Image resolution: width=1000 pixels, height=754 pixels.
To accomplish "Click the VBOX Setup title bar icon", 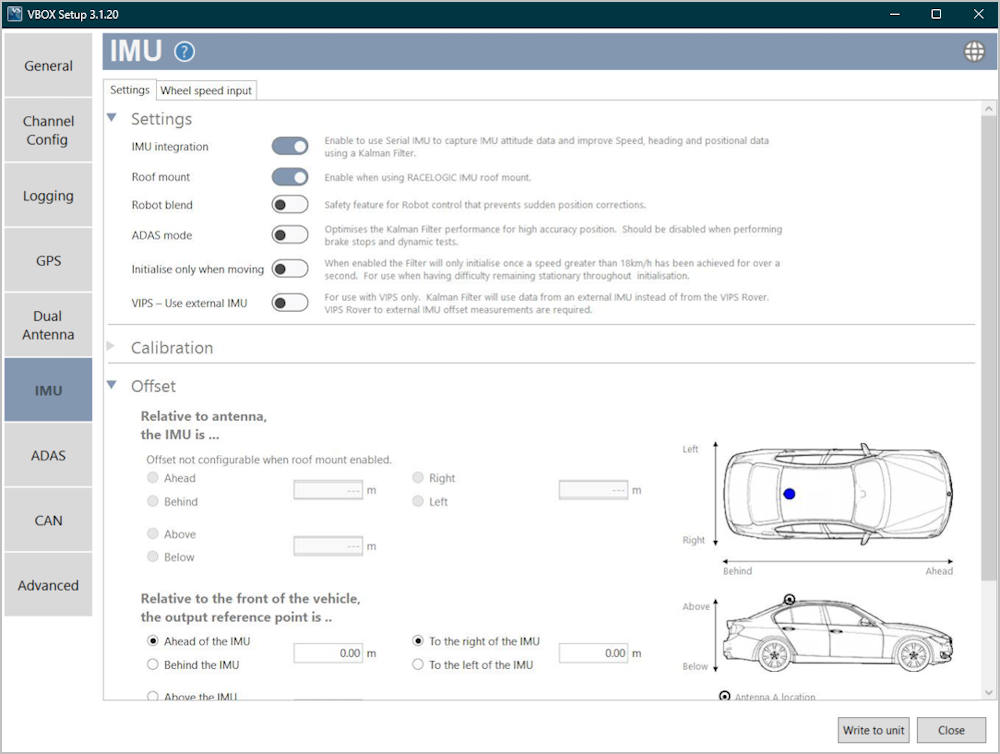I will point(14,14).
